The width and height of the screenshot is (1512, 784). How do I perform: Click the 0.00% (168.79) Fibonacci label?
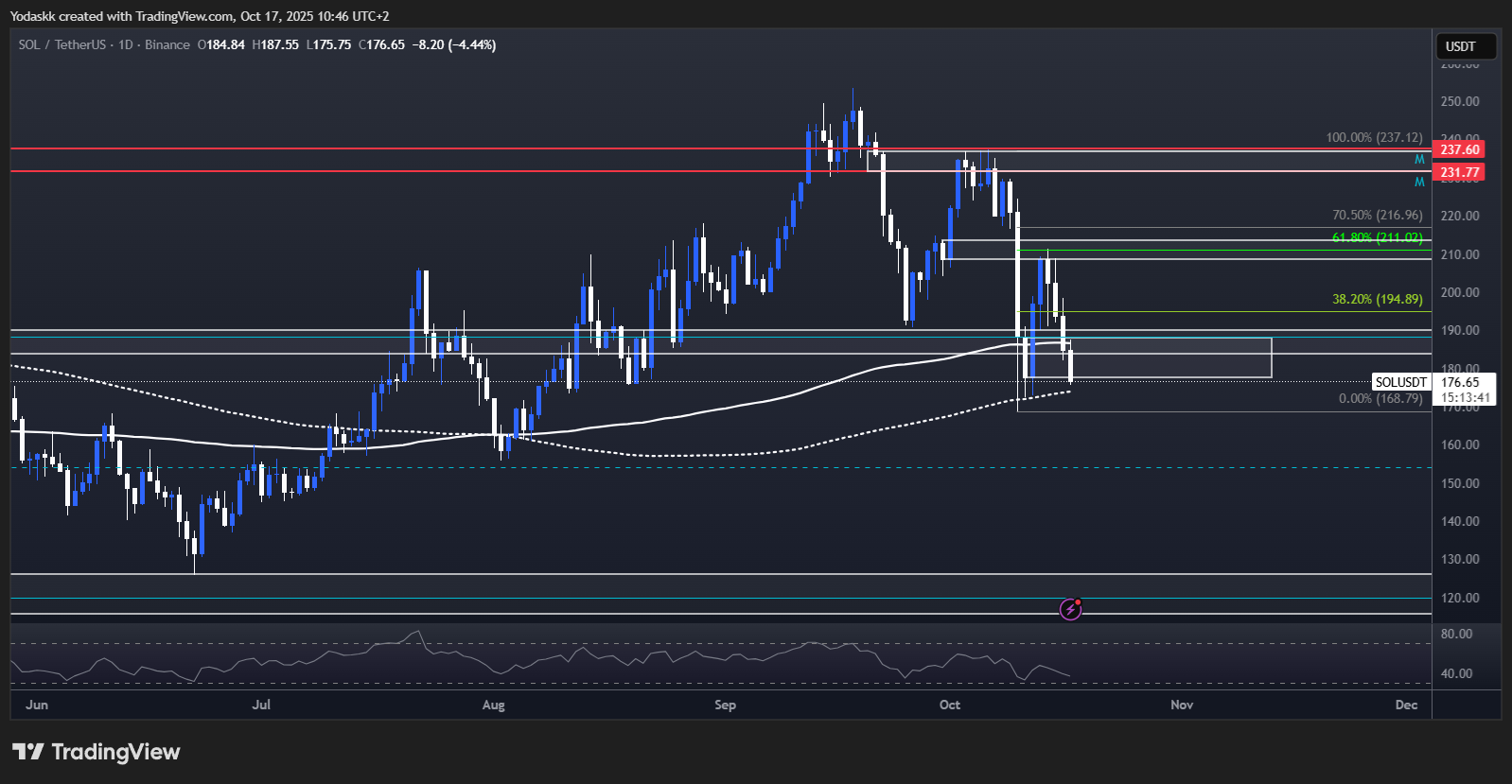point(1380,398)
